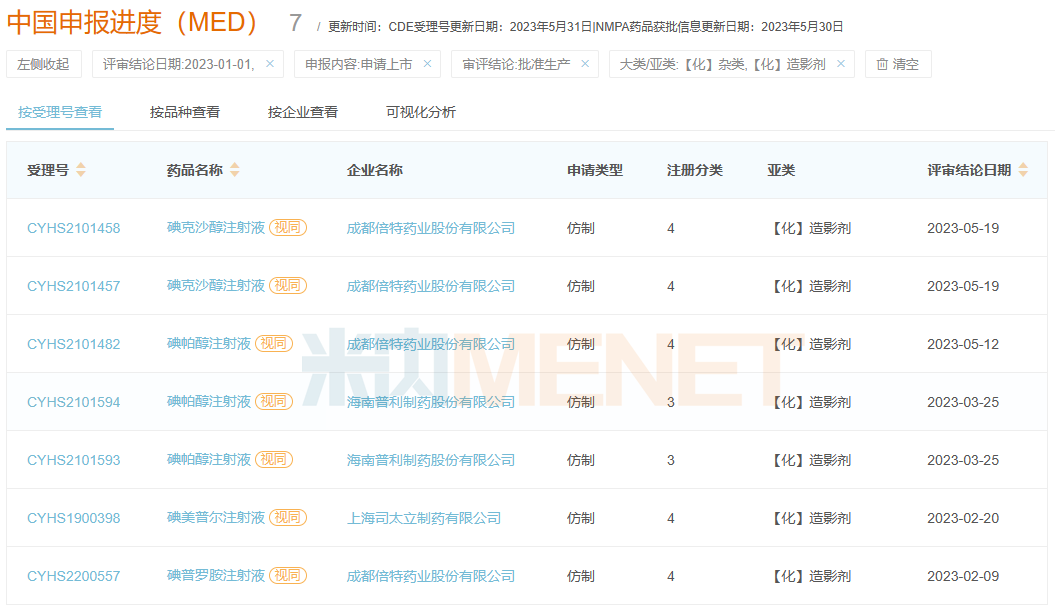The width and height of the screenshot is (1055, 616).
Task: Sort by 药品名称 column arrows
Action: click(235, 170)
